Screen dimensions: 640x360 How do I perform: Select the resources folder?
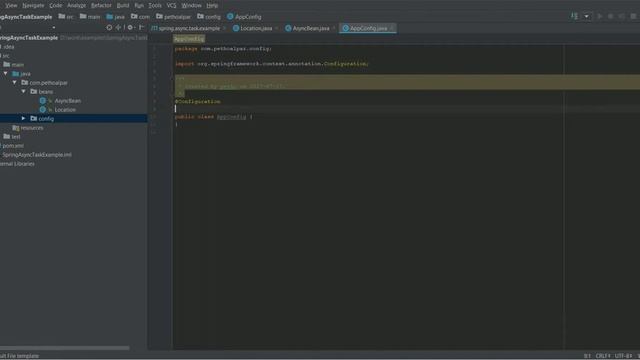click(28, 128)
